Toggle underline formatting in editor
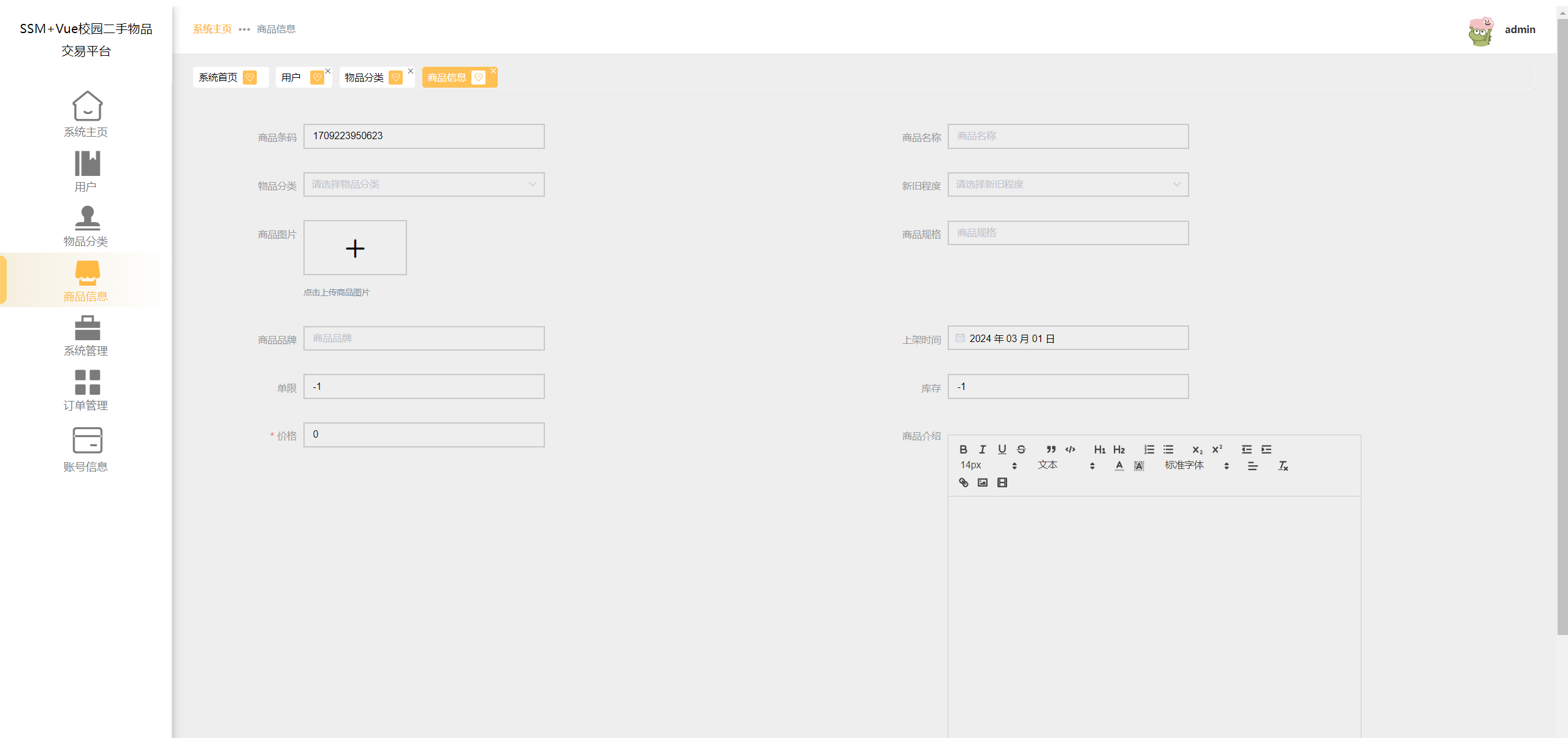Viewport: 1568px width, 738px height. point(1002,449)
